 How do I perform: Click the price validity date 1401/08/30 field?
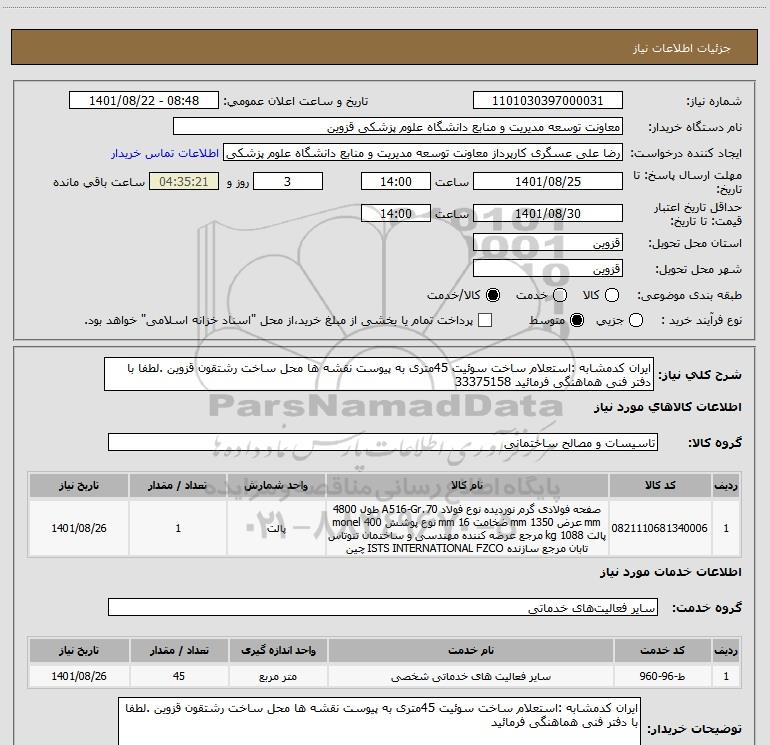click(x=548, y=213)
